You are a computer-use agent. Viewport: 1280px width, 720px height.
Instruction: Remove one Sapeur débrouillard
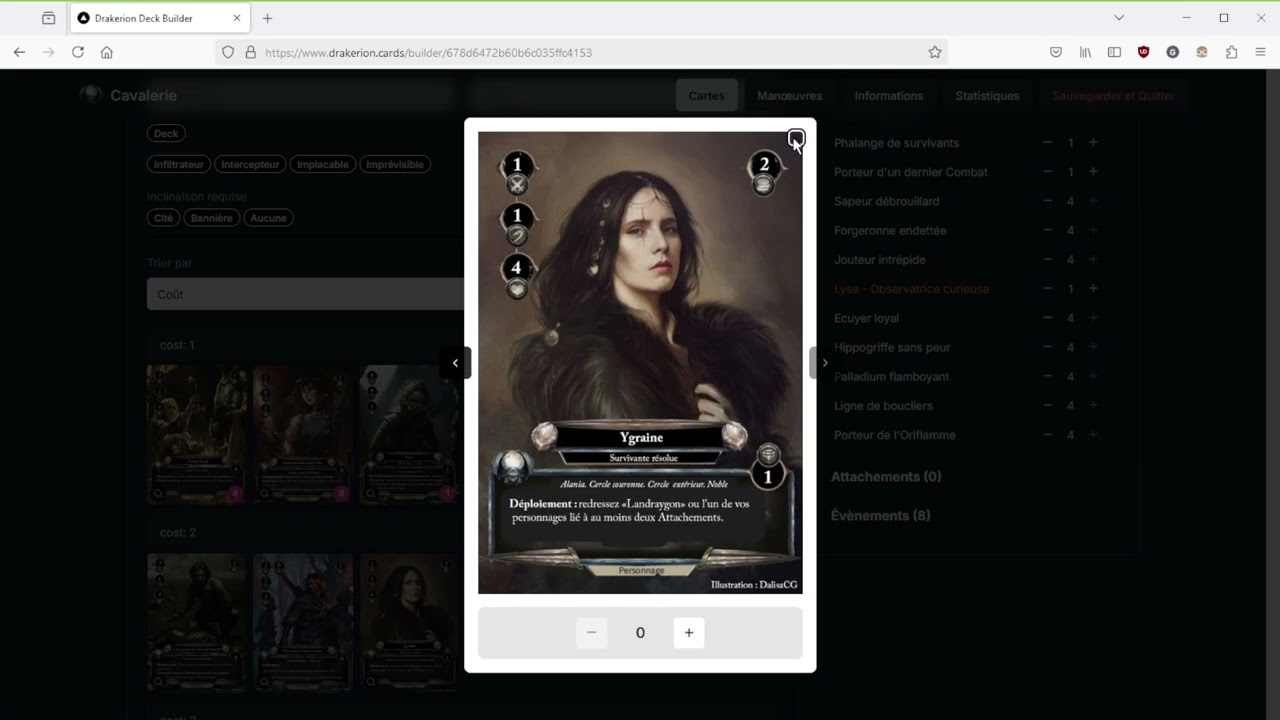pos(1047,201)
